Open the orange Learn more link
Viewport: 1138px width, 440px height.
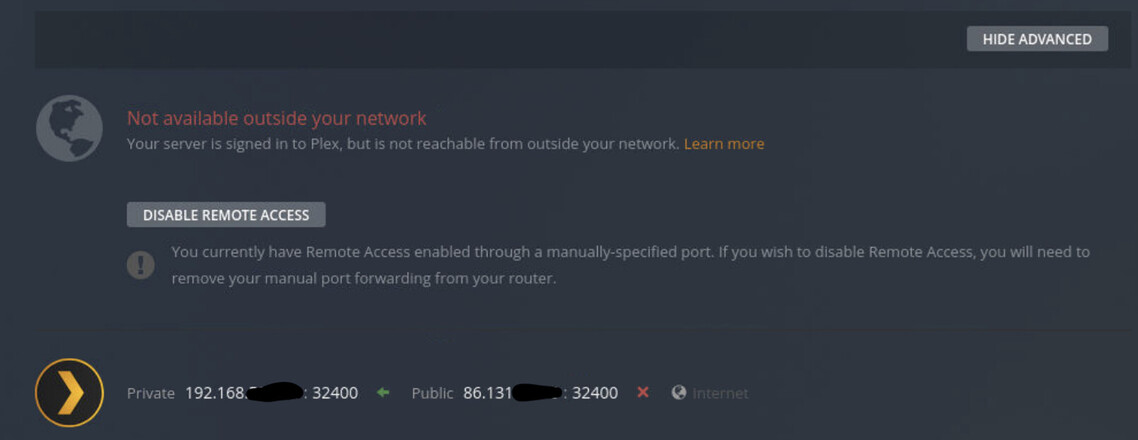(x=724, y=144)
